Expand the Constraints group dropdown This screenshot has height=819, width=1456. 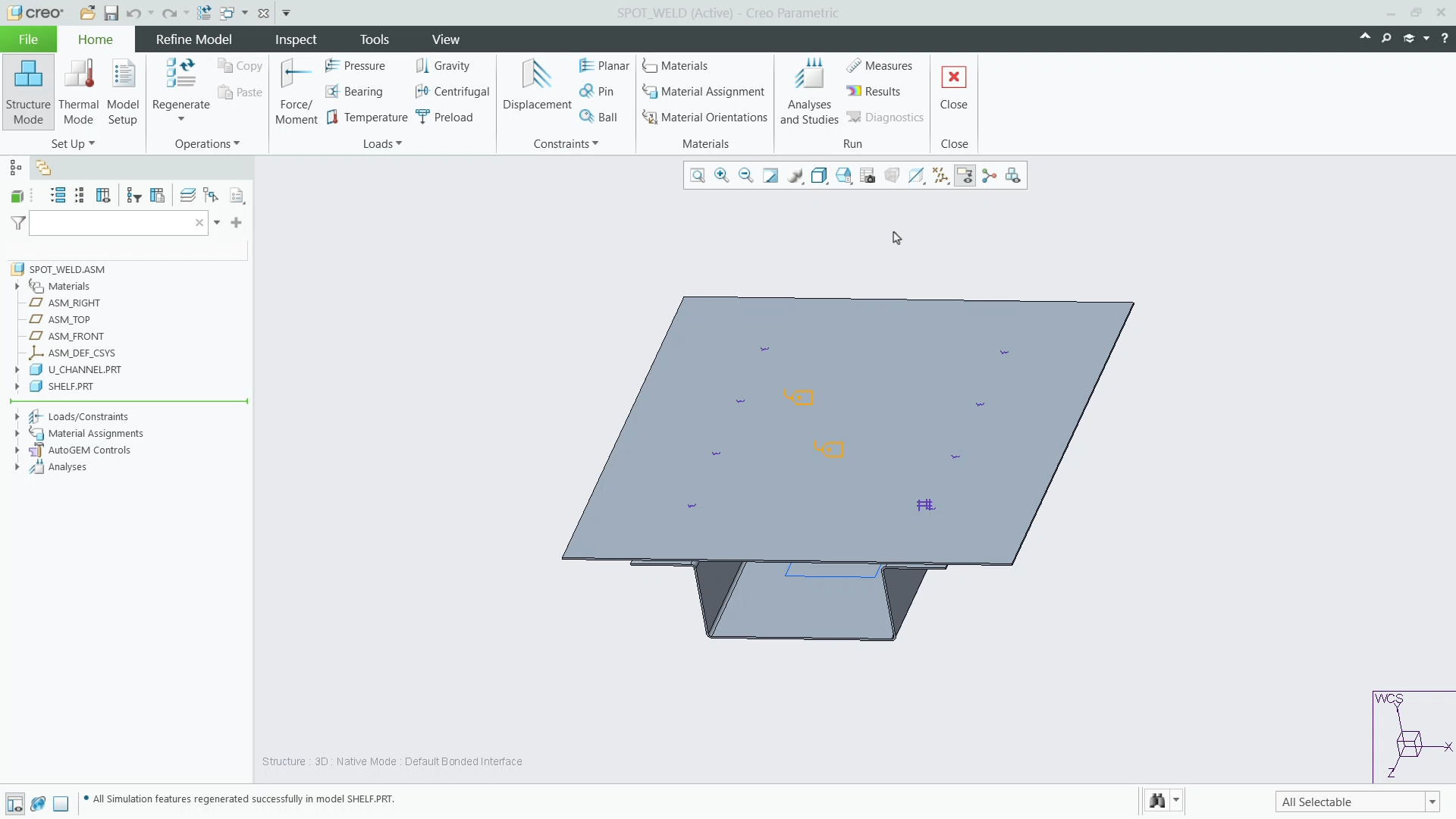click(x=566, y=144)
